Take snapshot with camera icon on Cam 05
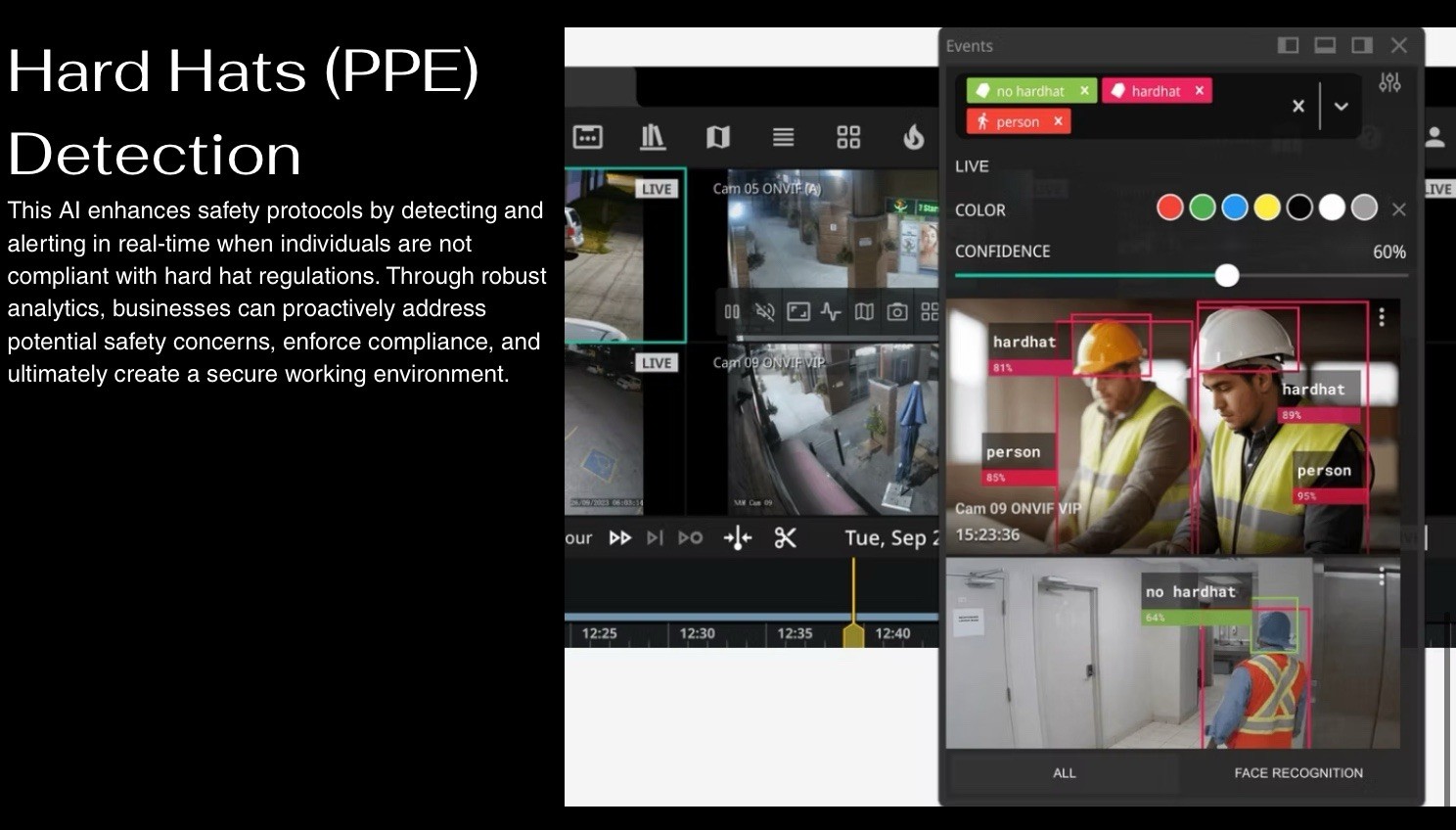This screenshot has width=1456, height=830. pos(897,312)
